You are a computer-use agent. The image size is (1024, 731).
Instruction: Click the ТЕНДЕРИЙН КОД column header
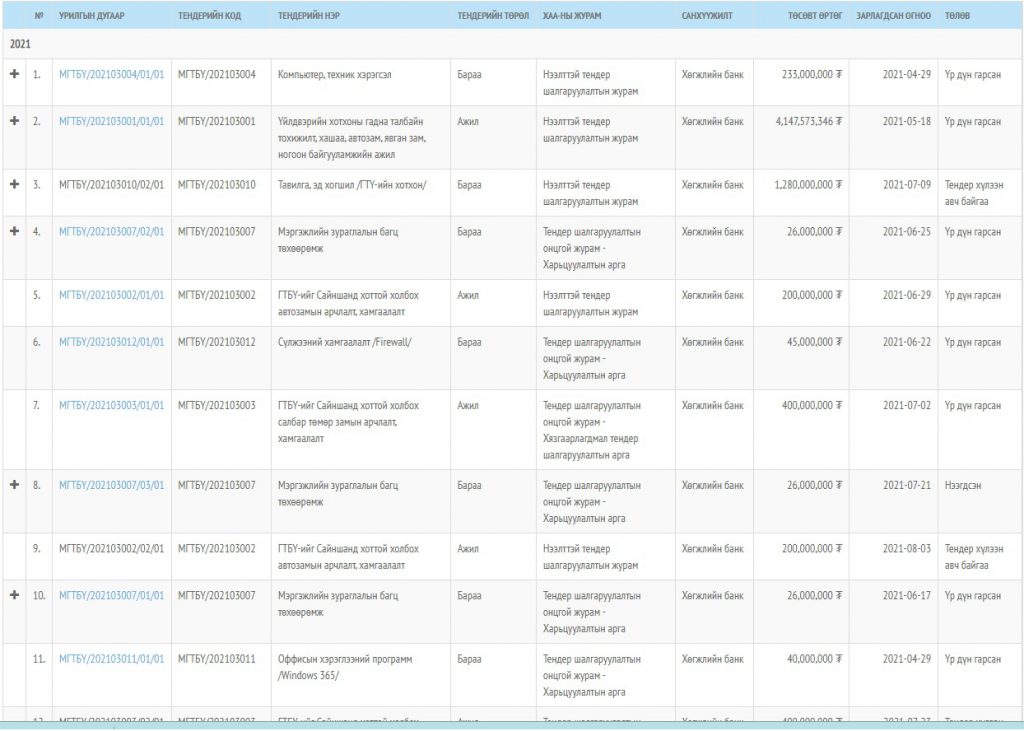[x=210, y=16]
